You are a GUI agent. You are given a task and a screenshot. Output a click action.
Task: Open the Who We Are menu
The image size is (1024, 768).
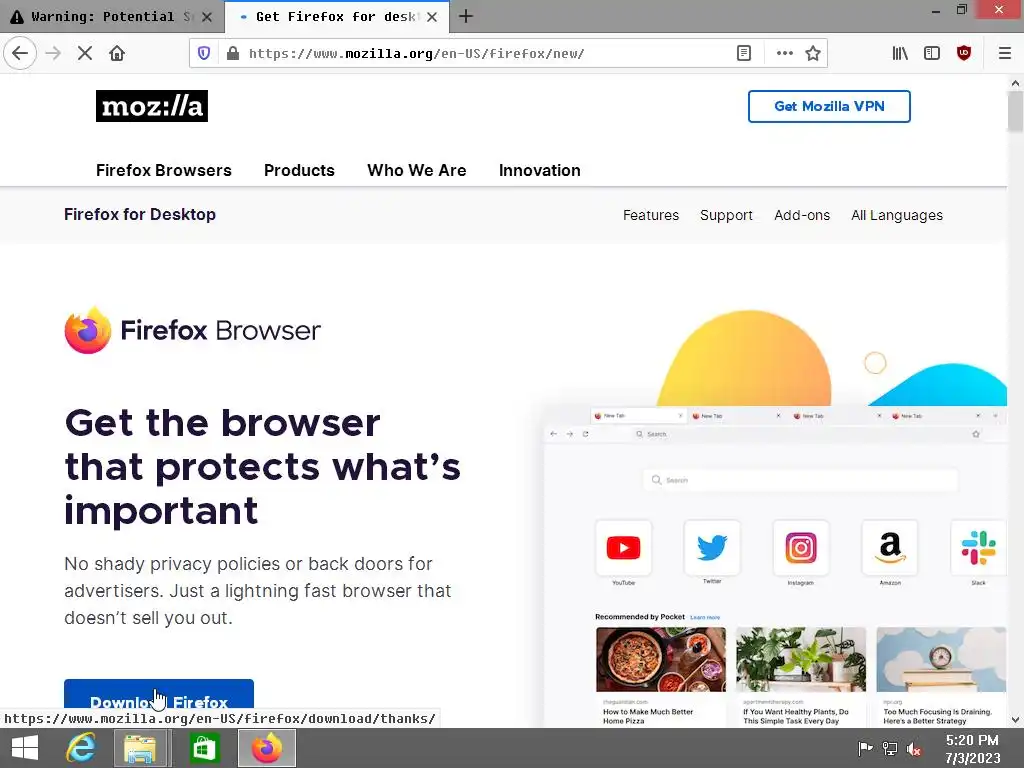tap(417, 170)
